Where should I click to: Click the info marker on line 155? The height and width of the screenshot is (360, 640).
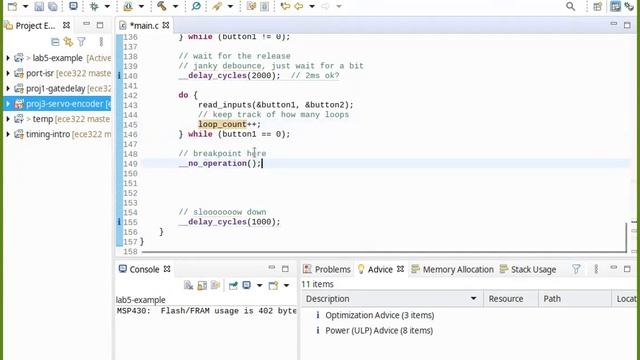click(119, 222)
